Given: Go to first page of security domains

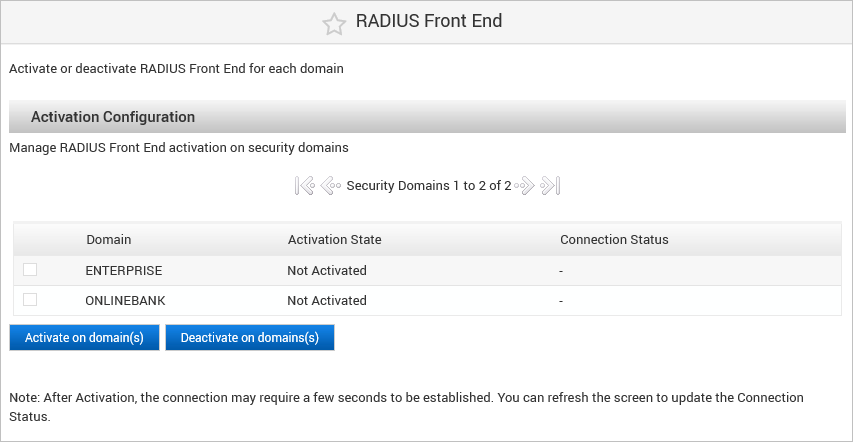Looking at the screenshot, I should 305,186.
